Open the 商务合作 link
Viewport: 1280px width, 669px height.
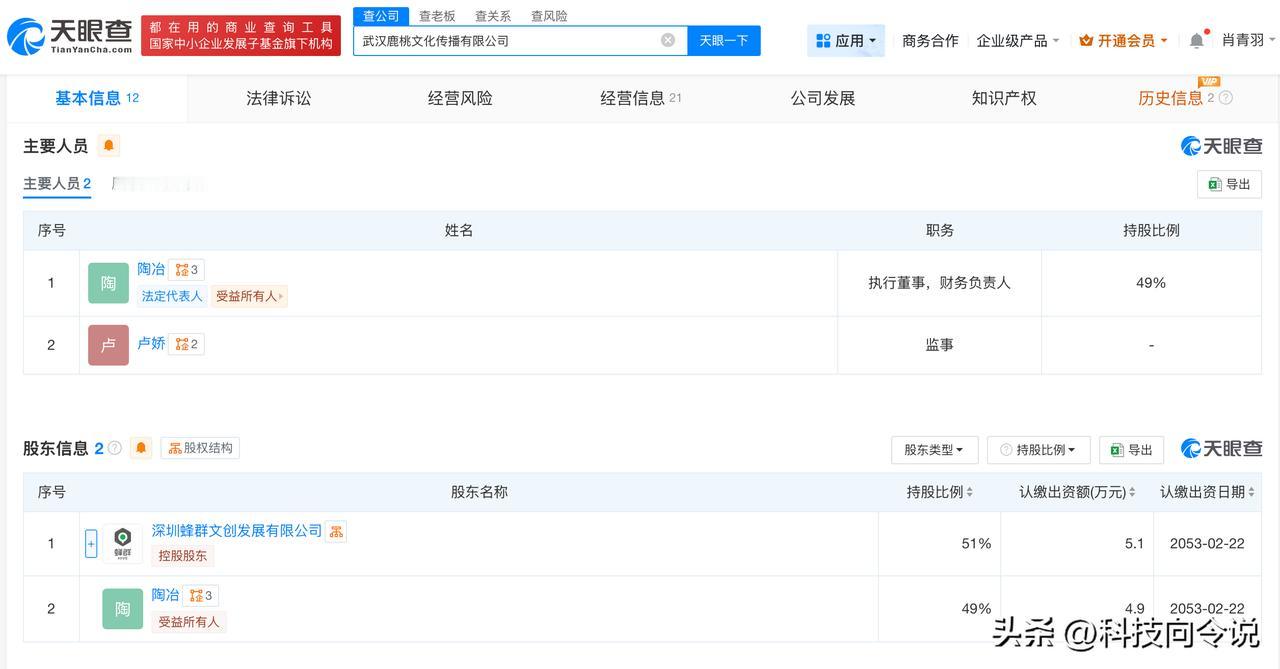point(930,40)
